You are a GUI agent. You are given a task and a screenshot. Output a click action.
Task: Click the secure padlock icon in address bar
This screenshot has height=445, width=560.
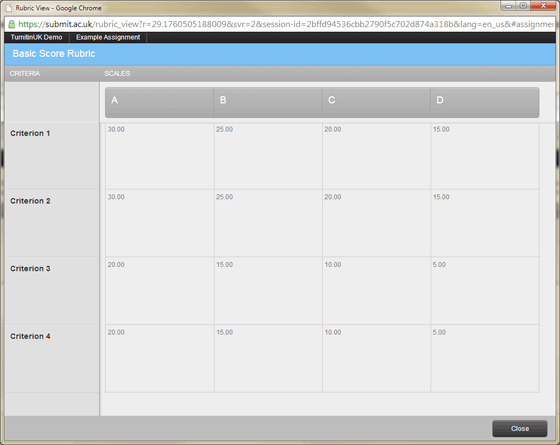click(11, 24)
